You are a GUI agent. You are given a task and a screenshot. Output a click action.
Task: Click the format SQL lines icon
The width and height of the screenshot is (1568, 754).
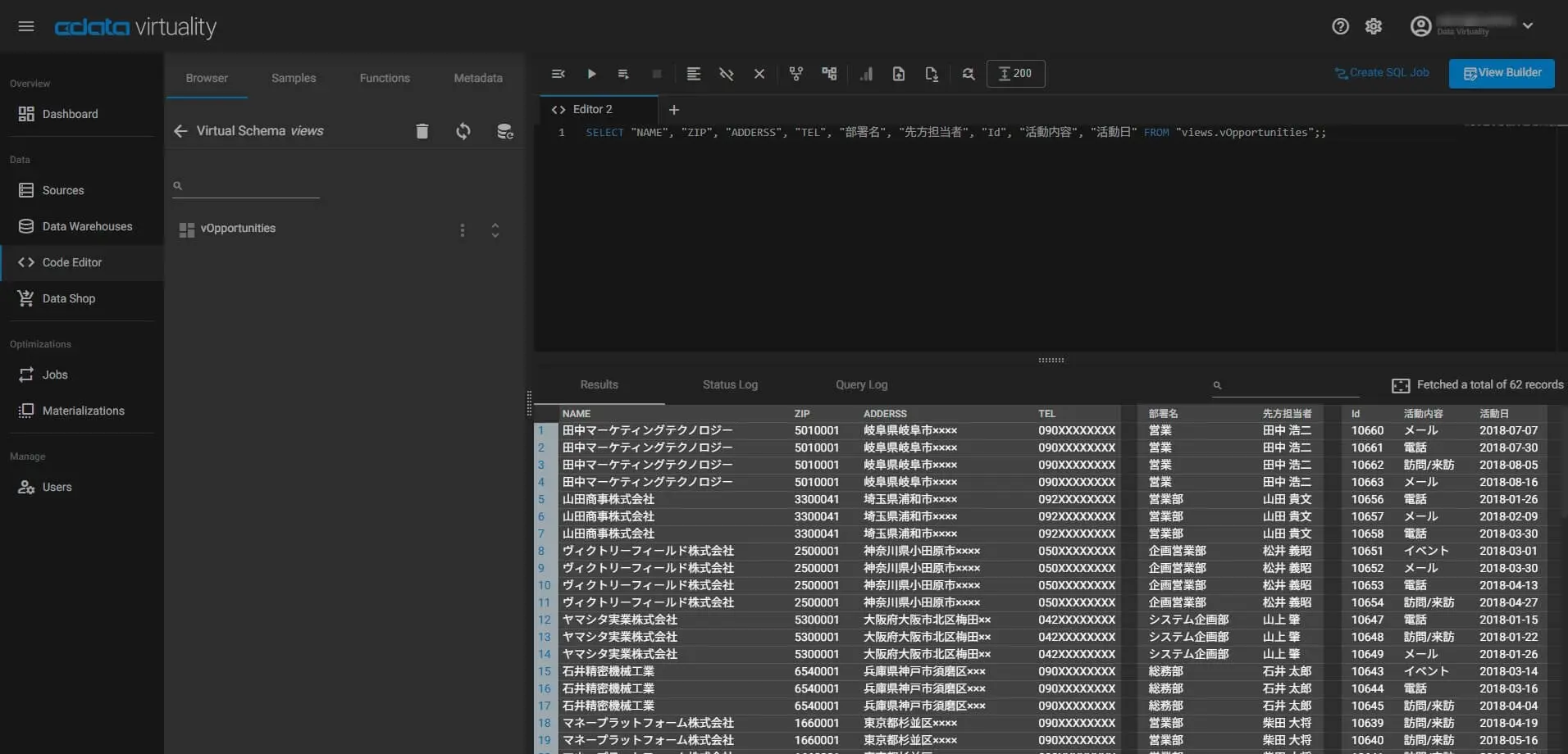(x=693, y=74)
